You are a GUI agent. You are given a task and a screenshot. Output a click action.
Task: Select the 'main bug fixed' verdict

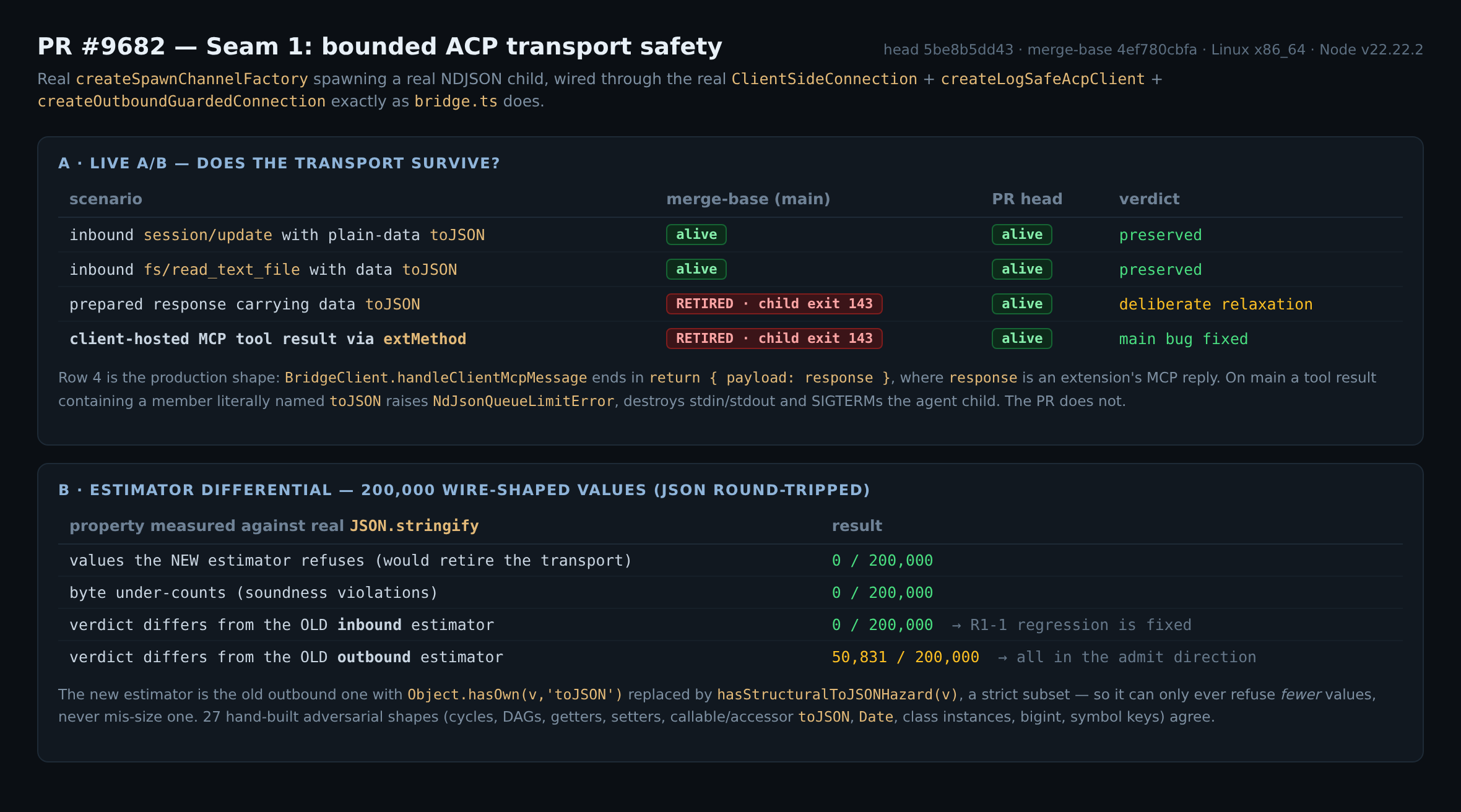point(1184,339)
